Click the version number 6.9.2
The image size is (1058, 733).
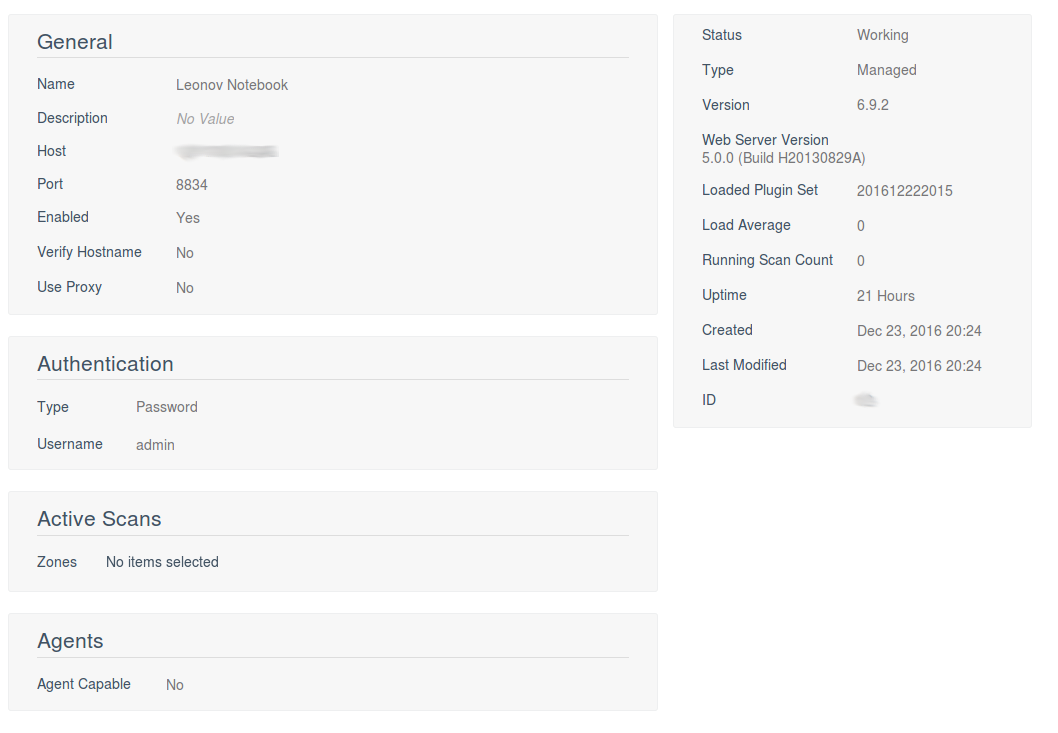pos(872,105)
